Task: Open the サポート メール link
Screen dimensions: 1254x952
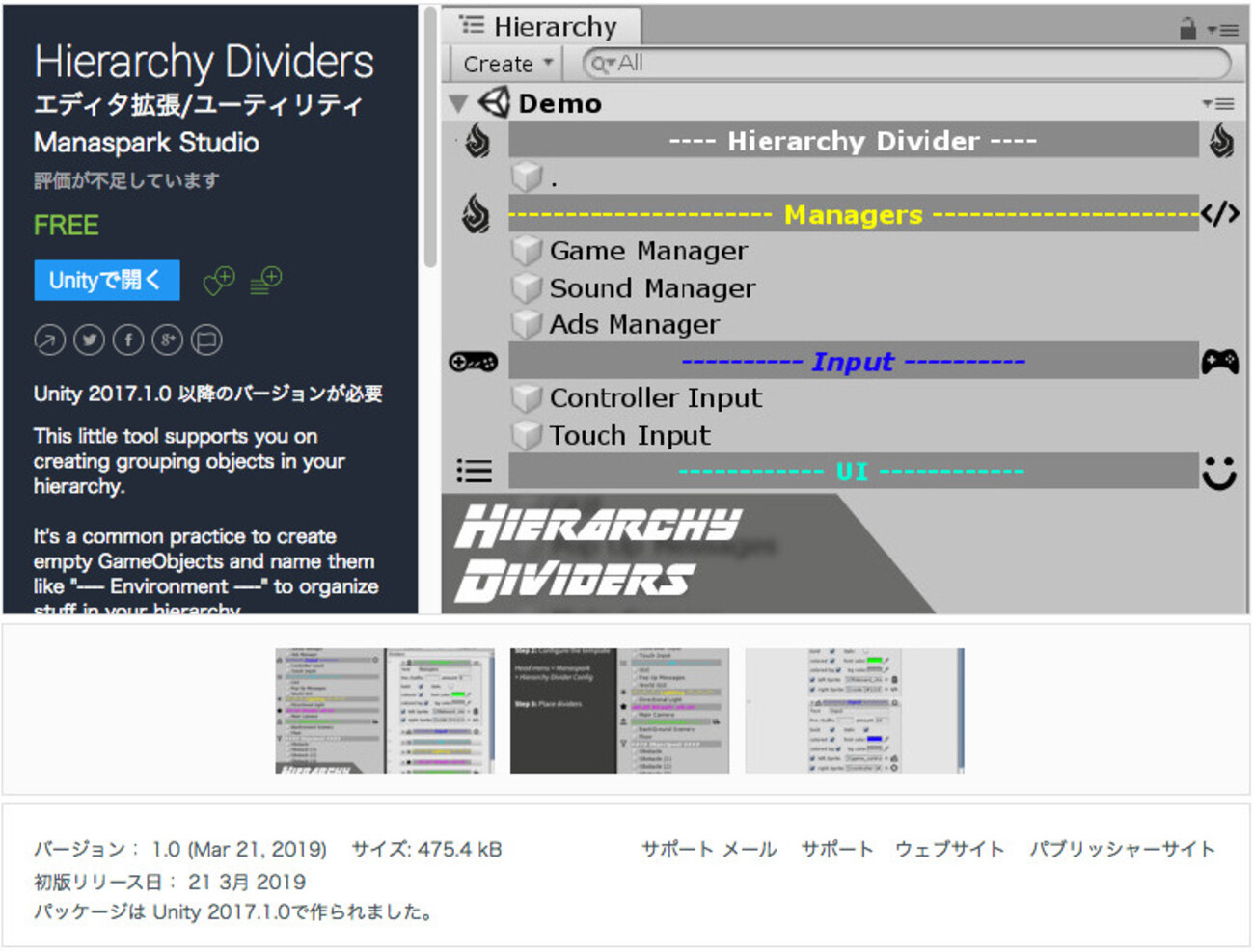Action: tap(709, 849)
